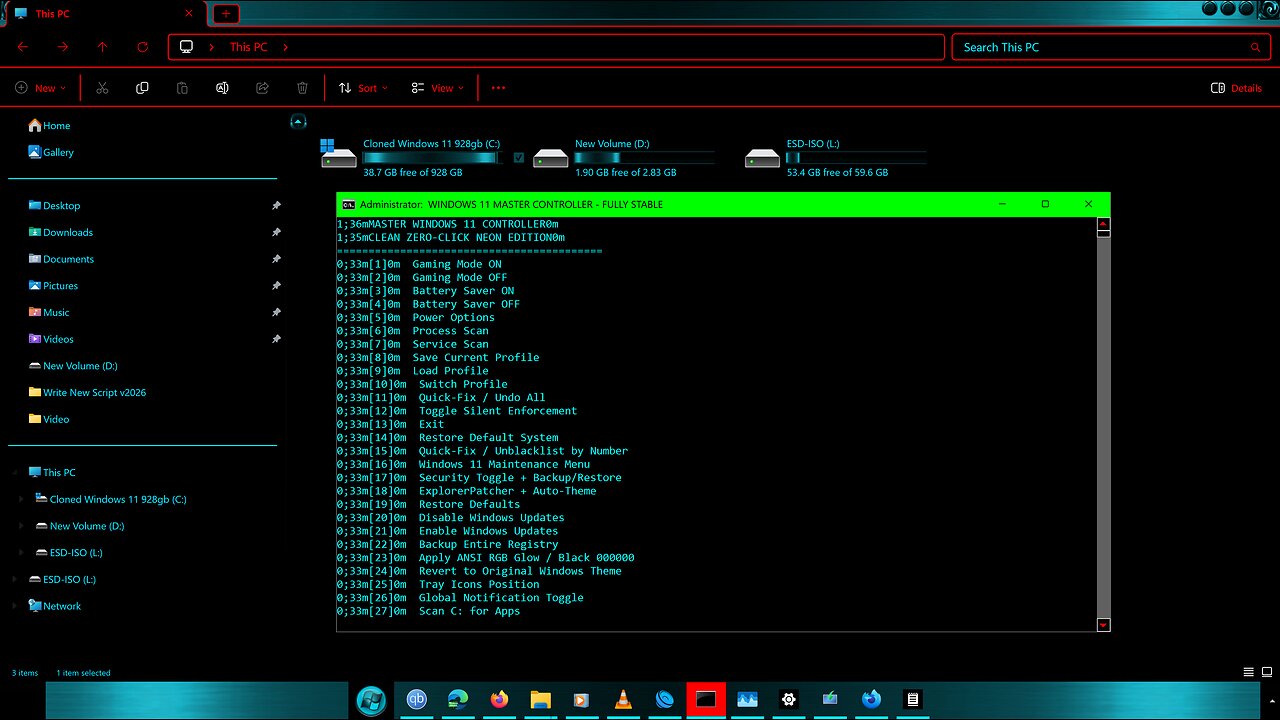Click the '[16] Windows 11 Maintenance Menu' line
Viewport: 1280px width, 720px height.
(x=463, y=464)
